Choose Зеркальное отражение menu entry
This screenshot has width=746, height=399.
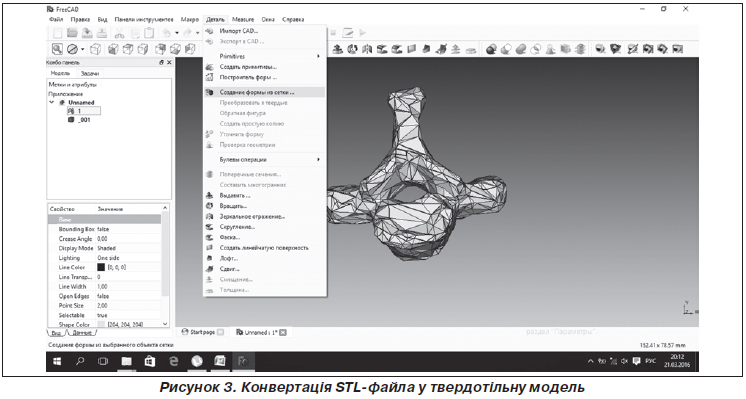coord(265,216)
